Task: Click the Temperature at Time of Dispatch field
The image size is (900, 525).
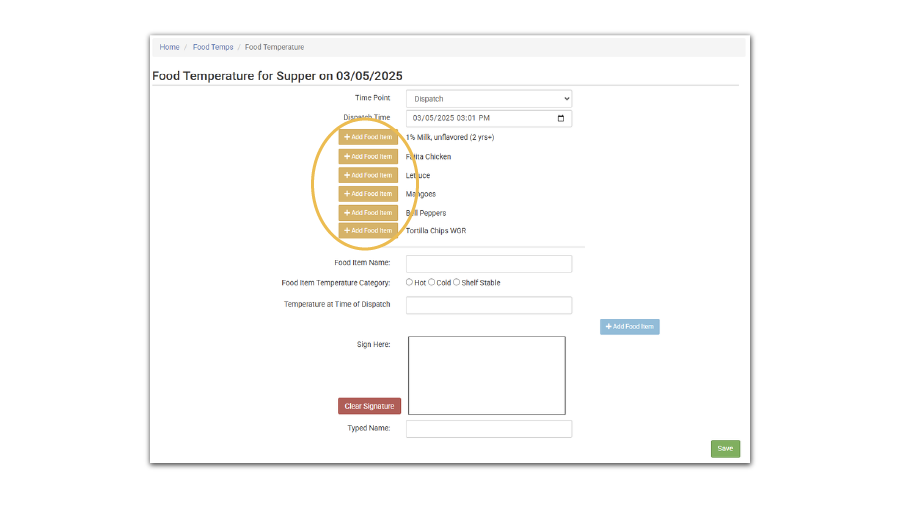Action: [x=488, y=305]
